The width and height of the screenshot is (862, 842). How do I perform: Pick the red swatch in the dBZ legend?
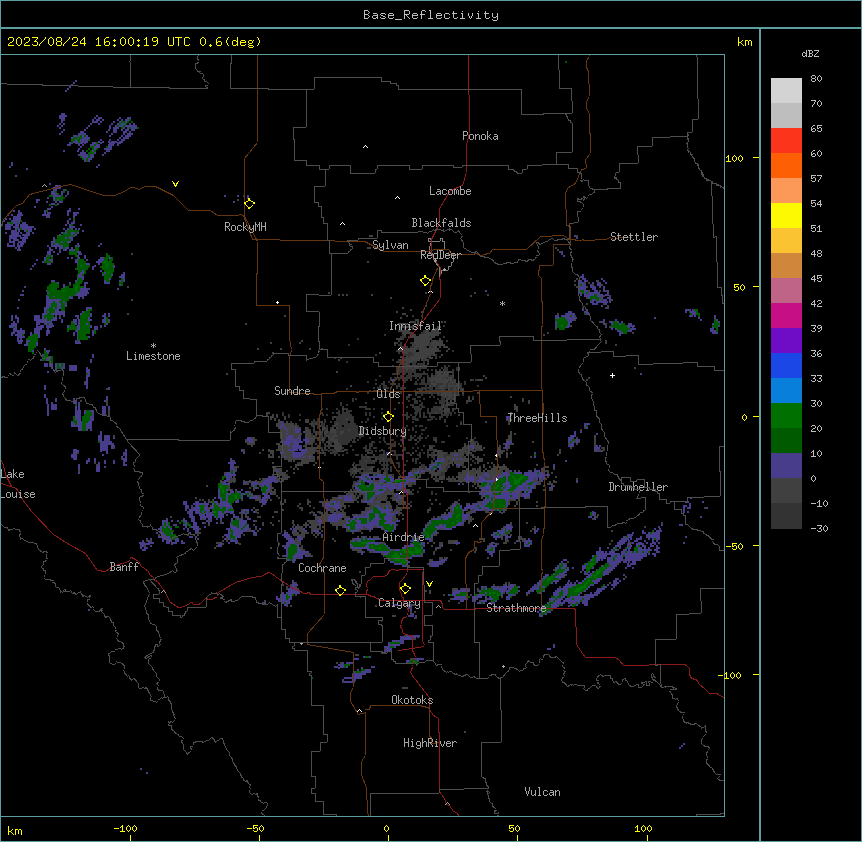786,141
